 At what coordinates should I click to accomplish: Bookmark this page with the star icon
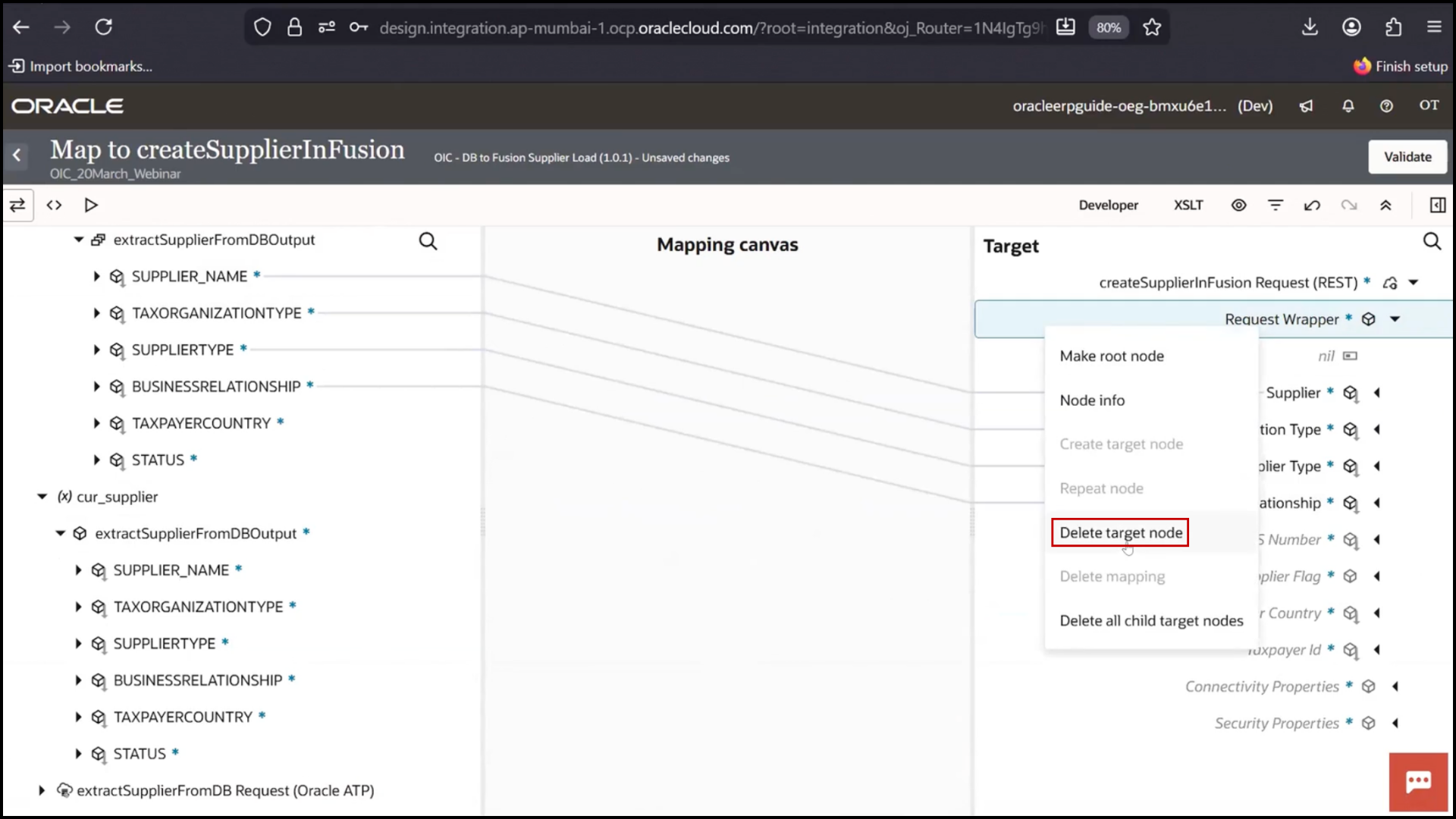click(1152, 27)
